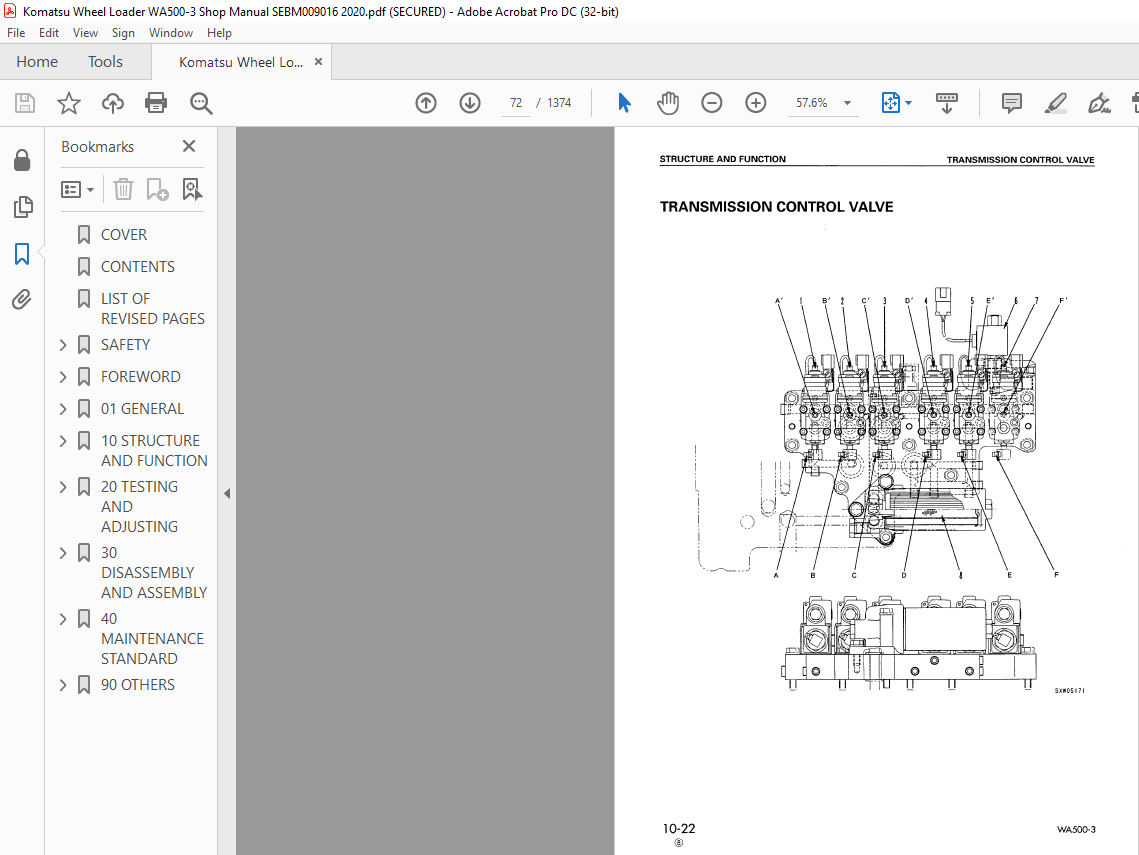The height and width of the screenshot is (855, 1139).
Task: Open 40 MAINTENANCE STANDARD bookmark label
Action: 152,639
